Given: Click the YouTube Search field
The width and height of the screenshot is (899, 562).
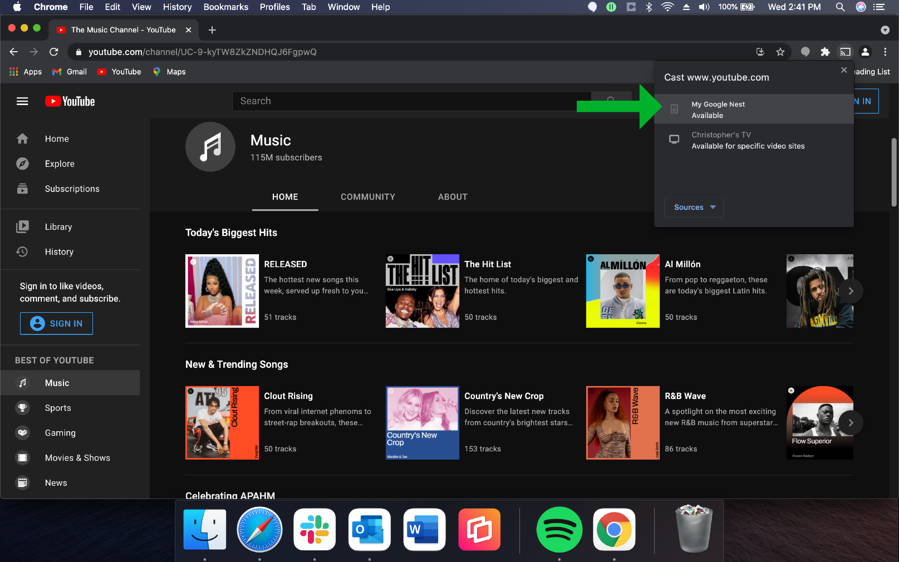Looking at the screenshot, I should [412, 101].
